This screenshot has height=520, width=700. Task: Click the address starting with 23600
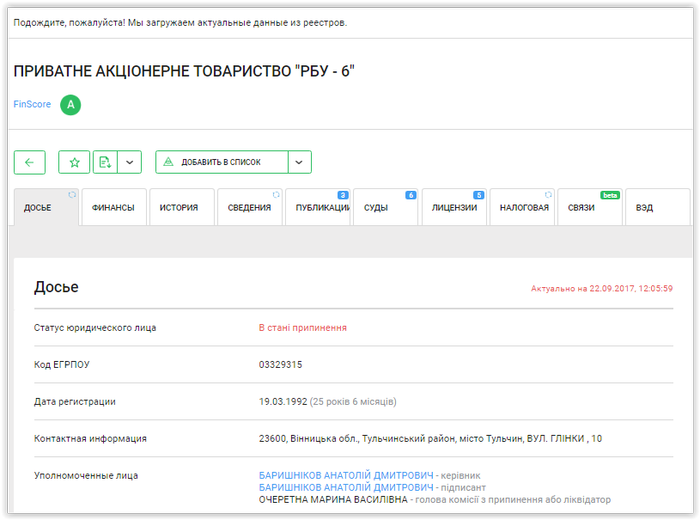pos(430,439)
